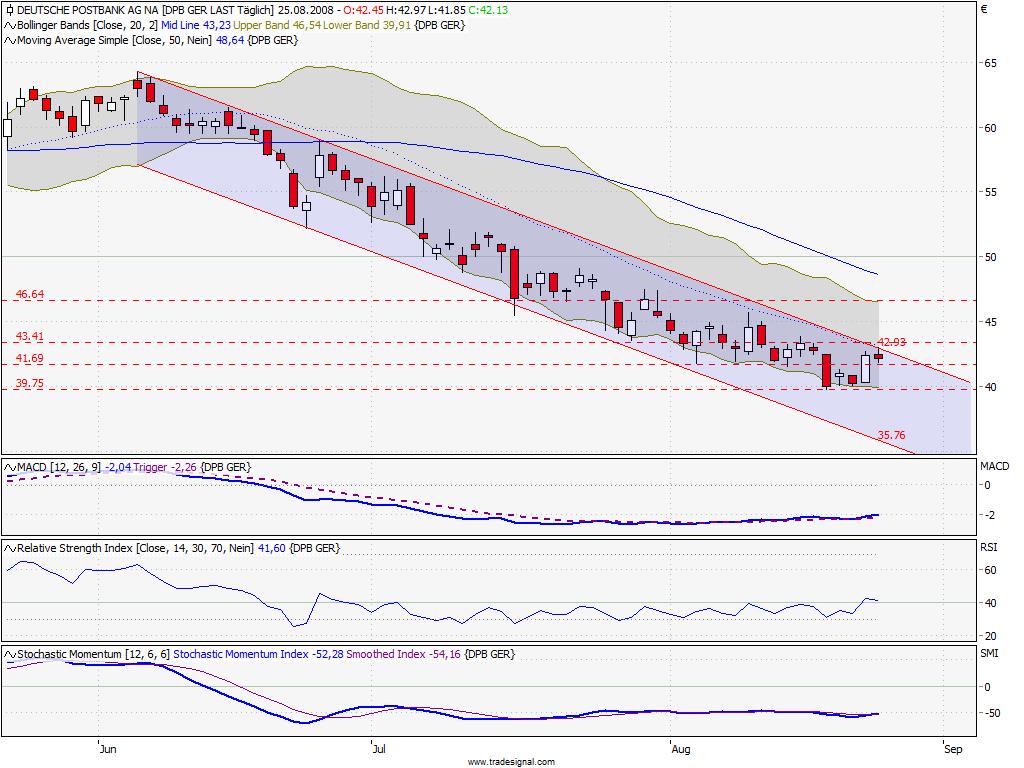Click the 50 price axis tick
1024x768 pixels.
[x=990, y=257]
